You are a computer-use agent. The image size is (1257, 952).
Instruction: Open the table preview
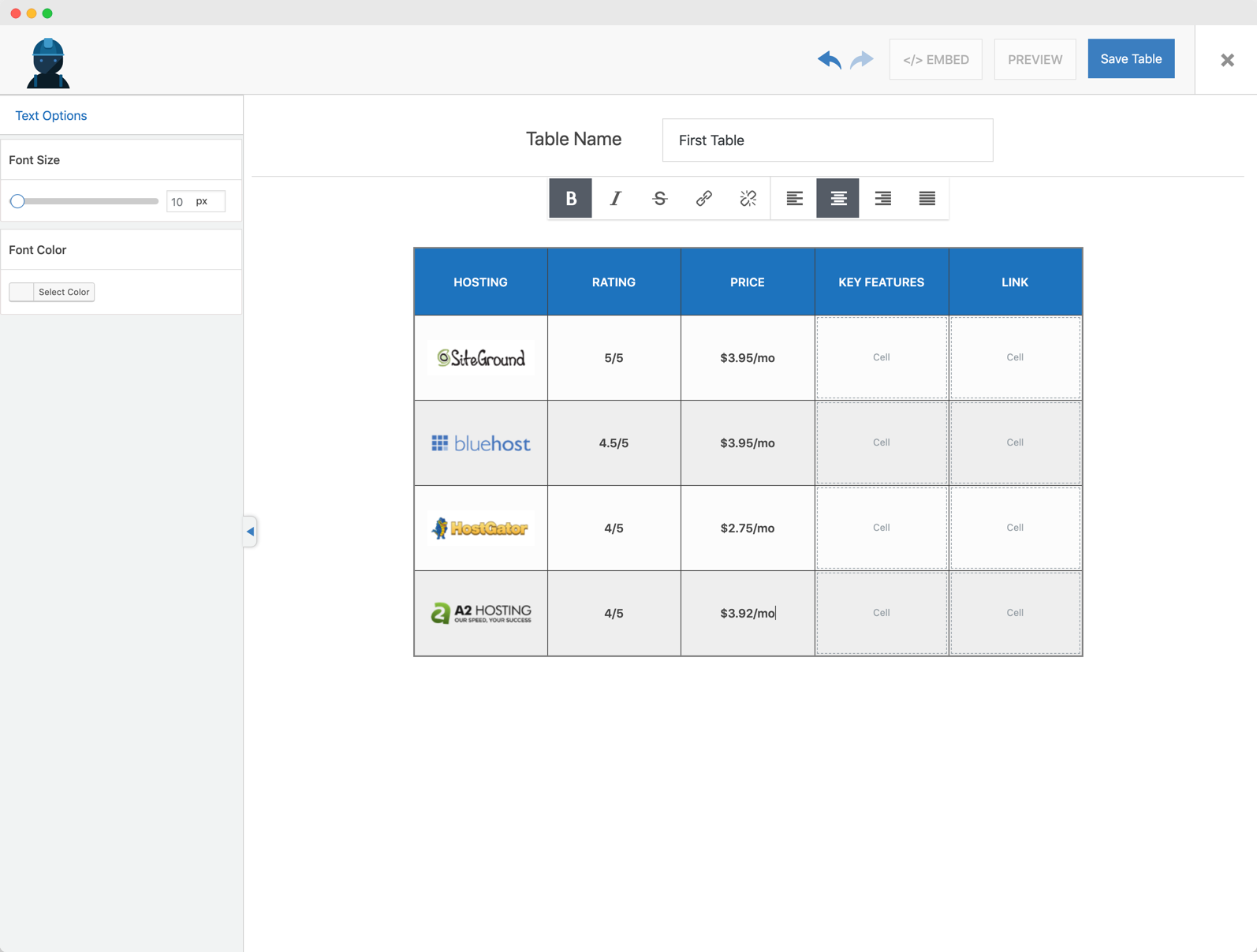[x=1035, y=60]
